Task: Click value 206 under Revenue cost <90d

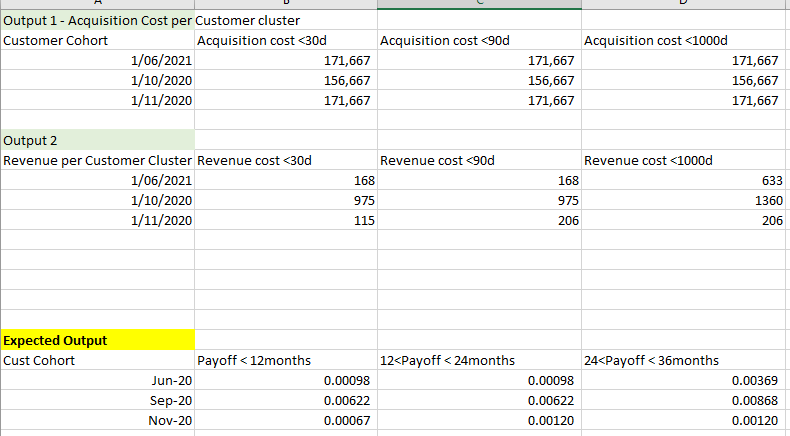Action: [x=479, y=220]
